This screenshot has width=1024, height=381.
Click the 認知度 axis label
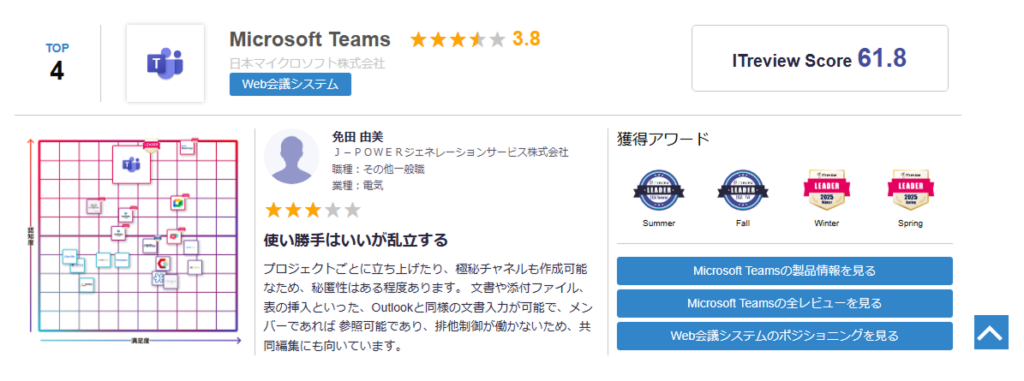(30, 235)
